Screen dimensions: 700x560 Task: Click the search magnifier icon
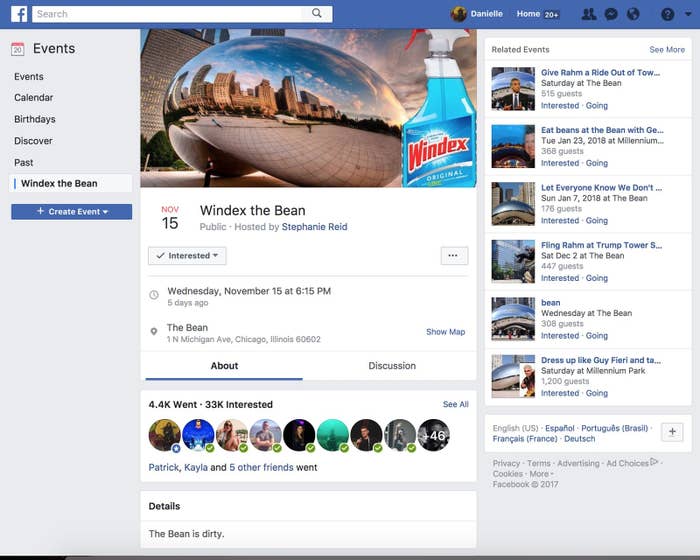(x=317, y=13)
